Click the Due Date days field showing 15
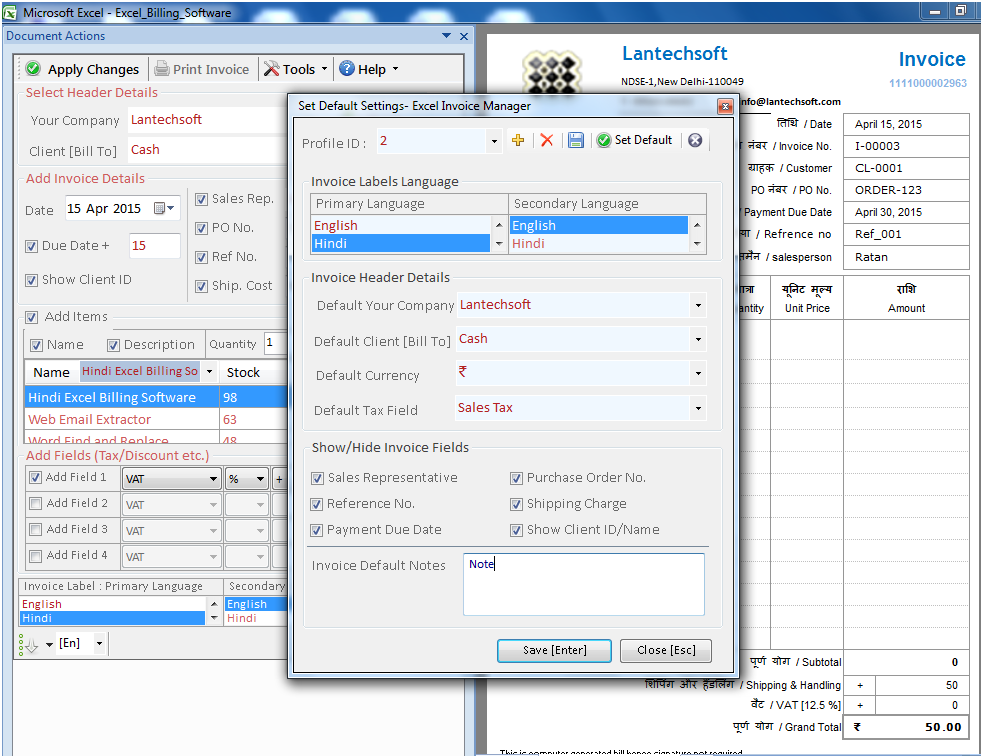The width and height of the screenshot is (981, 756). pos(155,246)
